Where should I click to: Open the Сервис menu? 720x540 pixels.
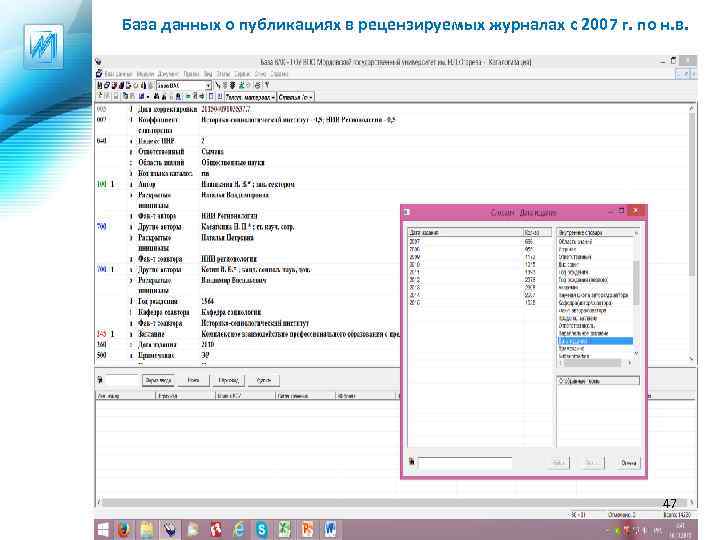(242, 74)
